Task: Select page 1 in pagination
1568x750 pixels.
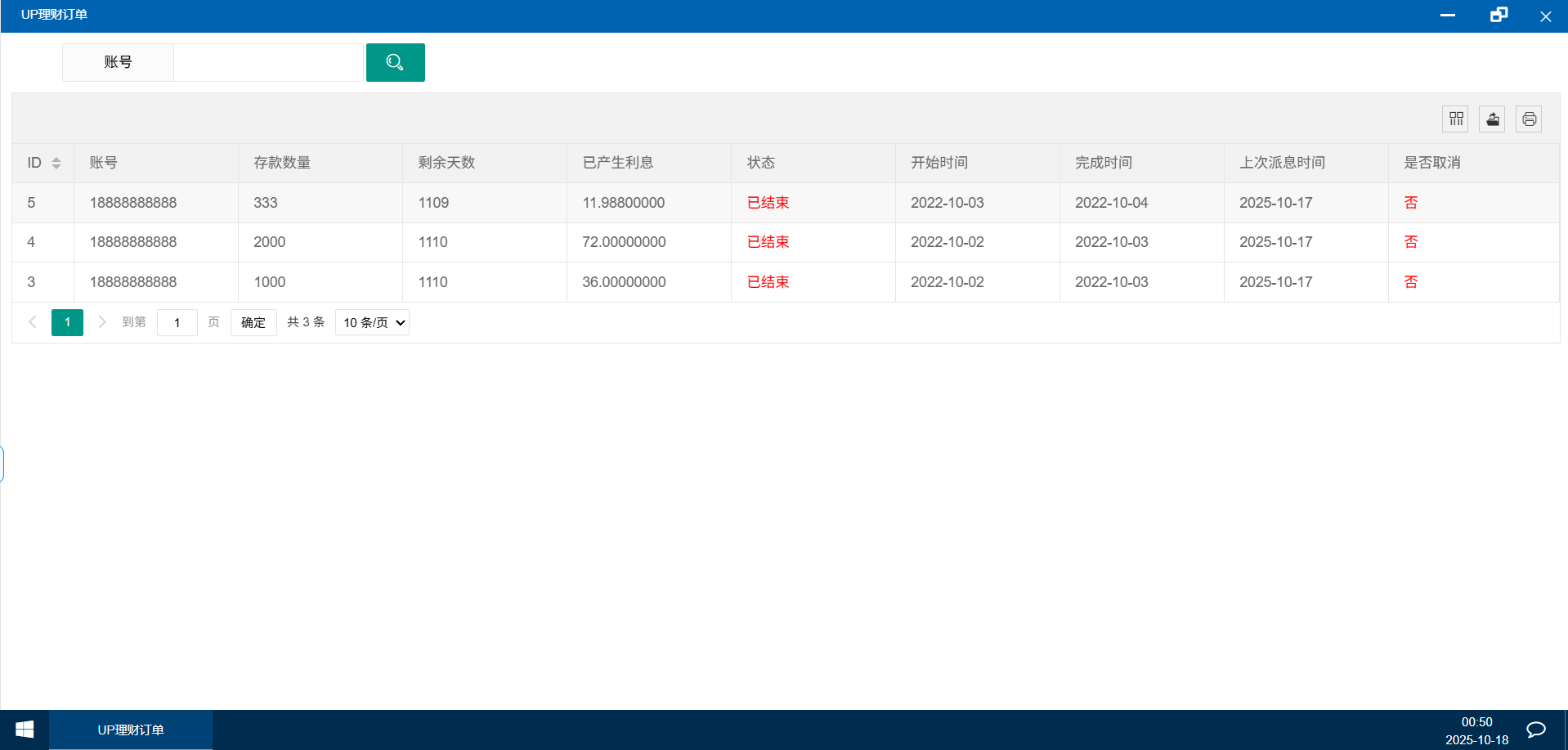Action: (67, 322)
